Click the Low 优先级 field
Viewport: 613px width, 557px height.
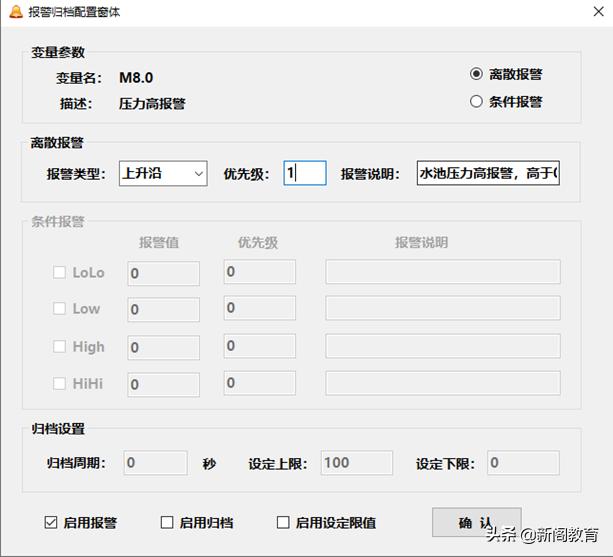[x=260, y=308]
